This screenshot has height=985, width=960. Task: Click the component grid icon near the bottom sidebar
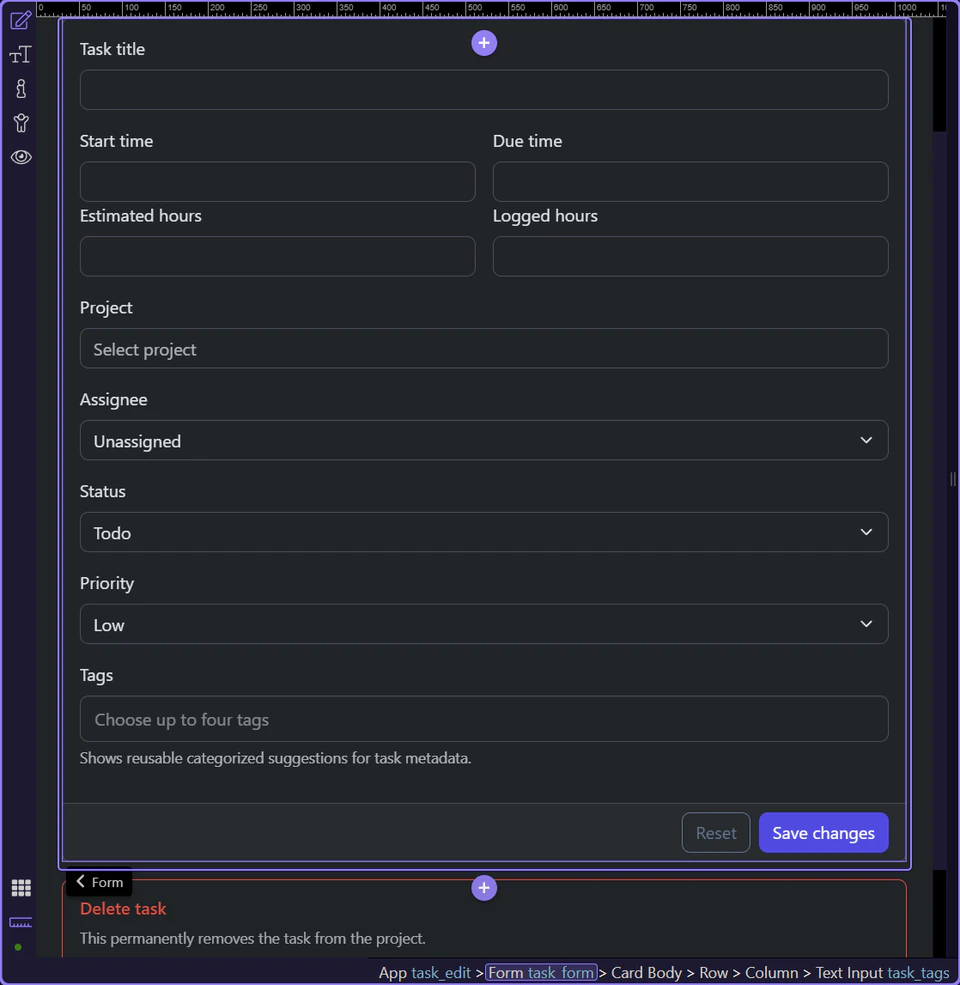tap(20, 887)
